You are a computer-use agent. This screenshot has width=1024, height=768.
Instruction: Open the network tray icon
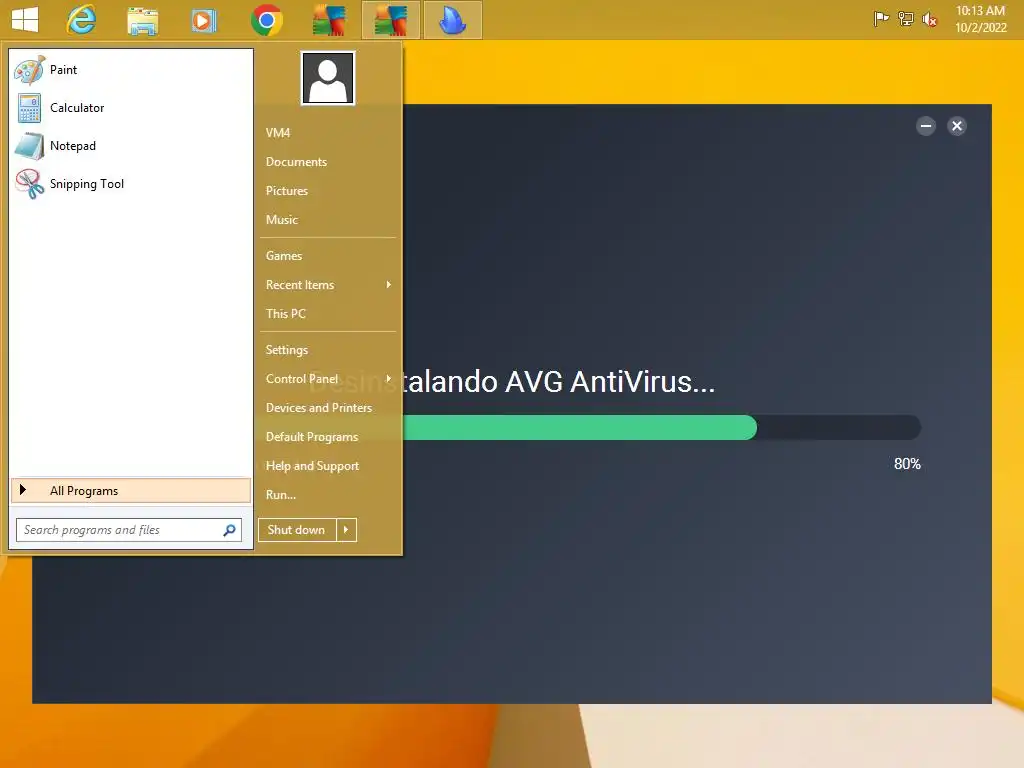click(905, 19)
